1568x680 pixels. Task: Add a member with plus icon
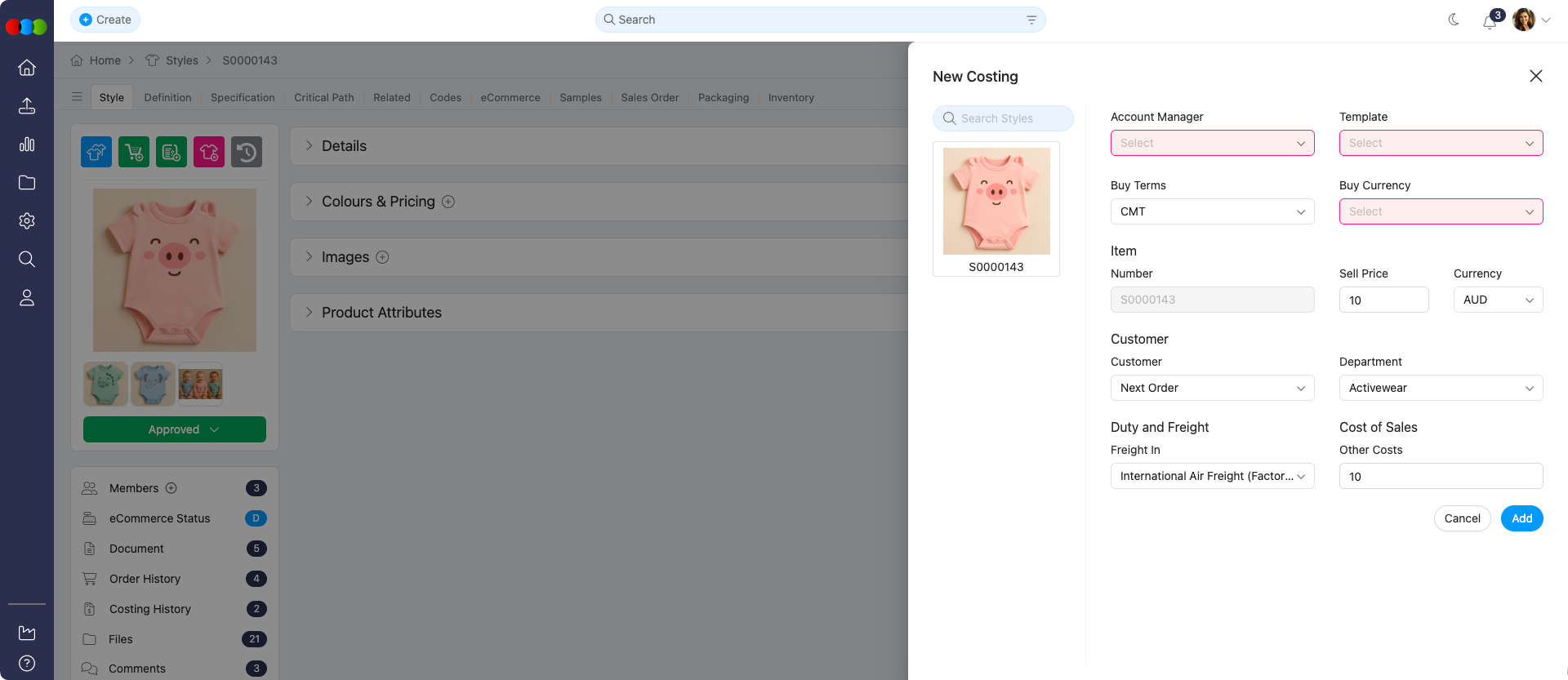coord(171,488)
